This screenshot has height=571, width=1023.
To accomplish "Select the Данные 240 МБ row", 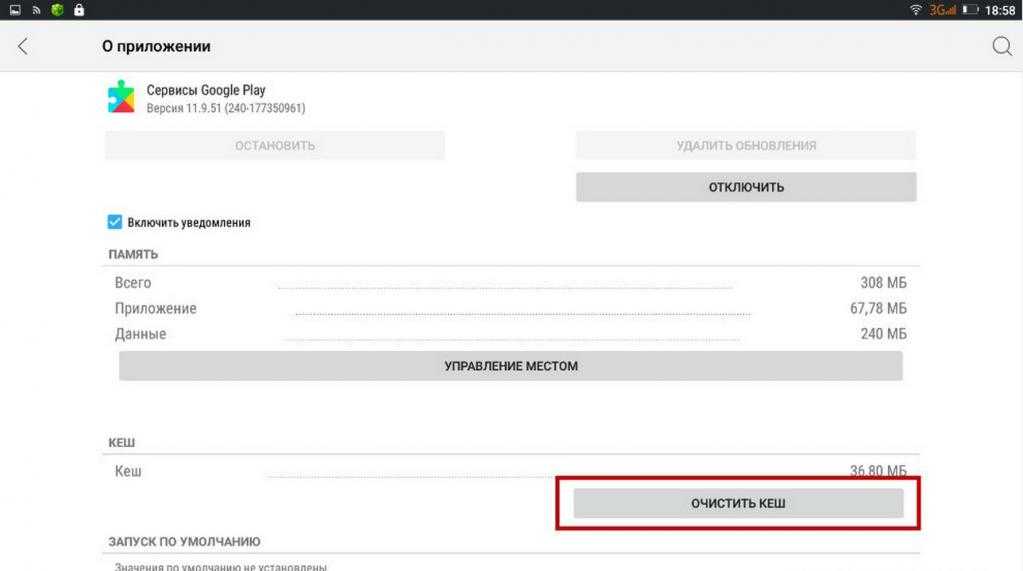I will point(510,334).
